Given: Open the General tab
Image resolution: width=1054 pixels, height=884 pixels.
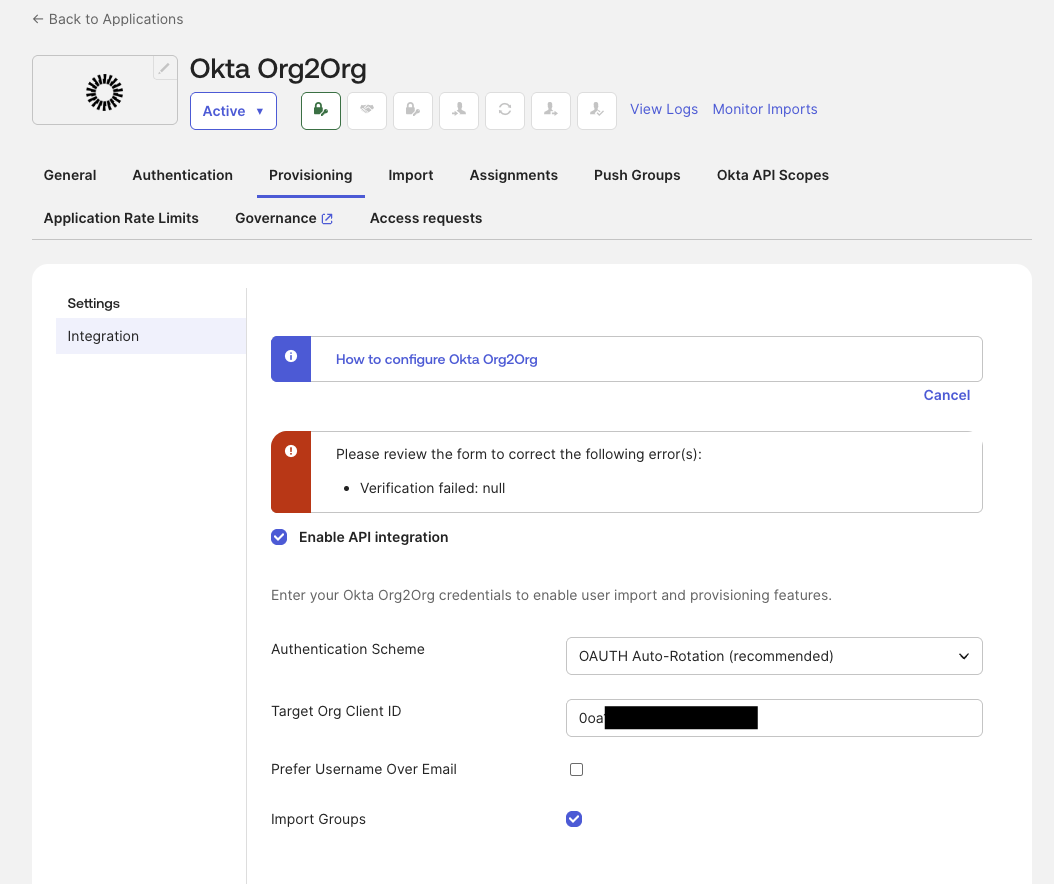Looking at the screenshot, I should click(x=70, y=175).
